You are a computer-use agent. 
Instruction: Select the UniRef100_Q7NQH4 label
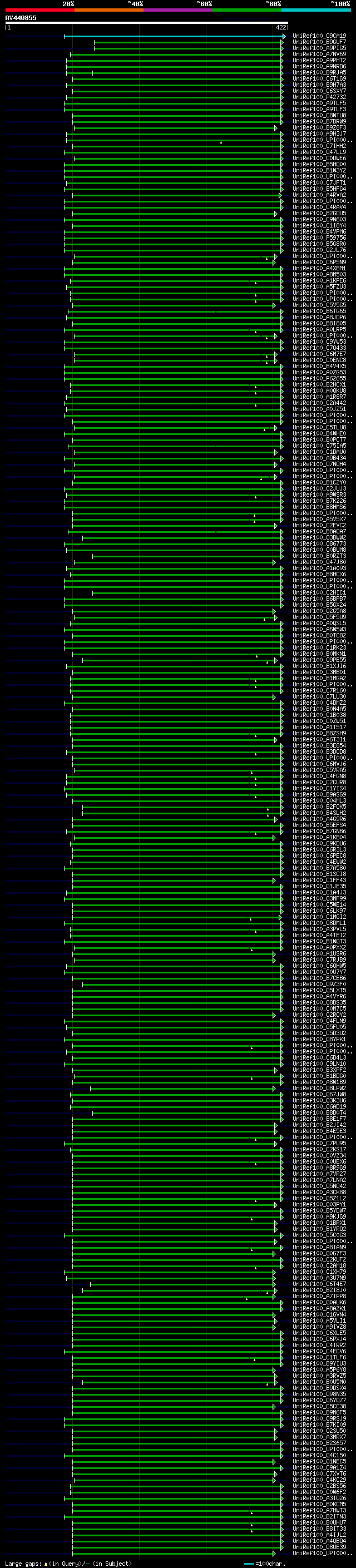[x=319, y=464]
